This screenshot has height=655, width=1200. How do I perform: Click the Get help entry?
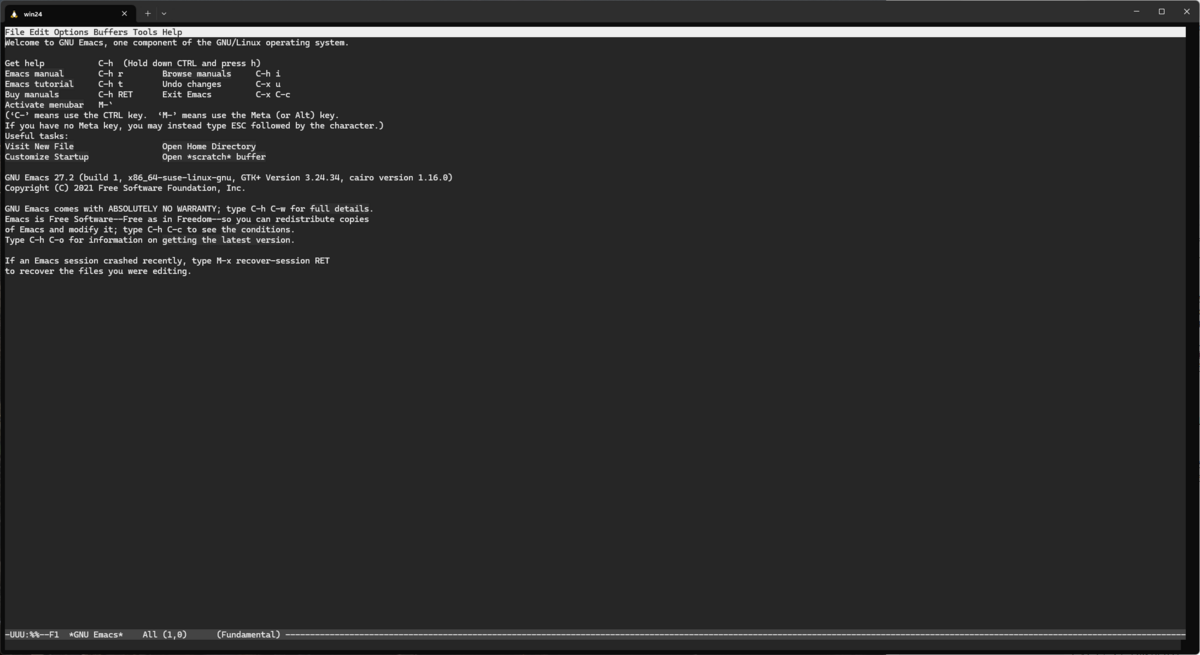pos(25,63)
